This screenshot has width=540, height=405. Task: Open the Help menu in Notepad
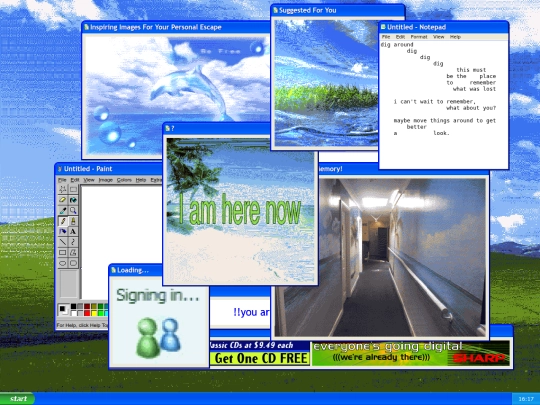[x=455, y=37]
